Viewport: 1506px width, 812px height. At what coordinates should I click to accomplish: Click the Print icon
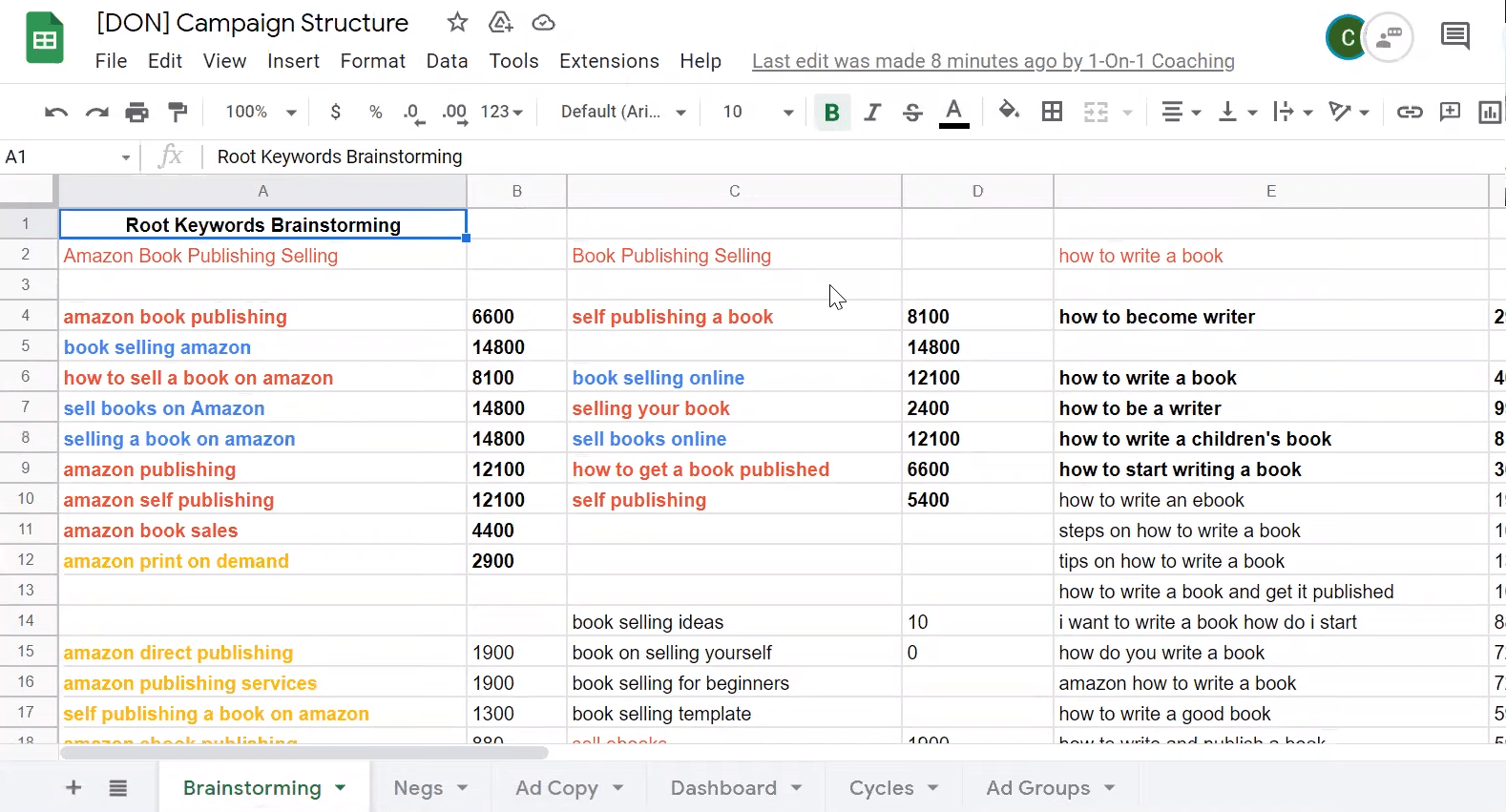click(x=137, y=113)
